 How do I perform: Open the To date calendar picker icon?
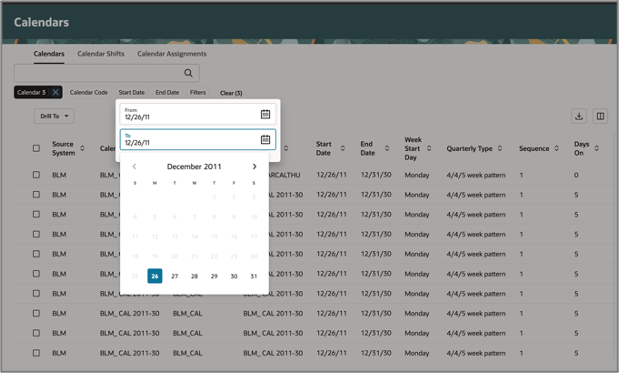click(265, 139)
